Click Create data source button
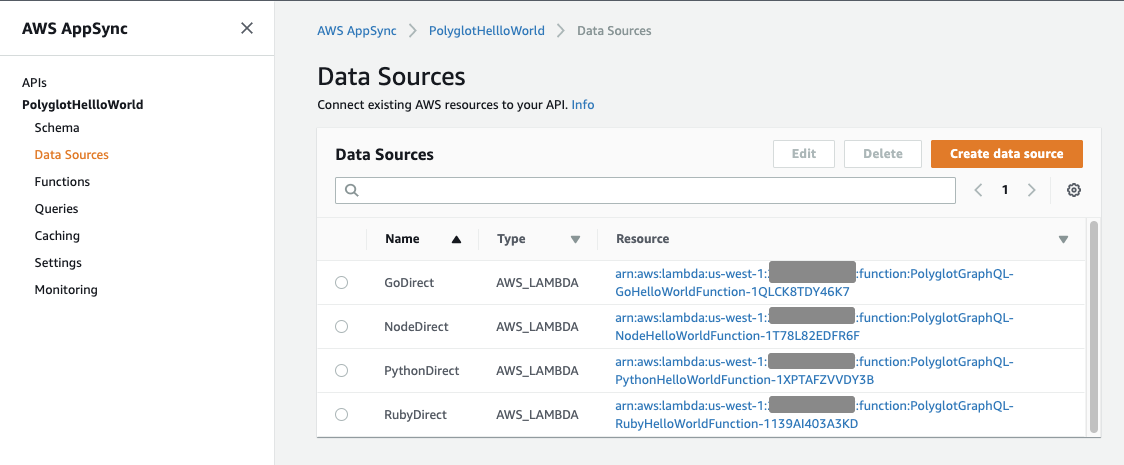The image size is (1124, 465). 1006,154
